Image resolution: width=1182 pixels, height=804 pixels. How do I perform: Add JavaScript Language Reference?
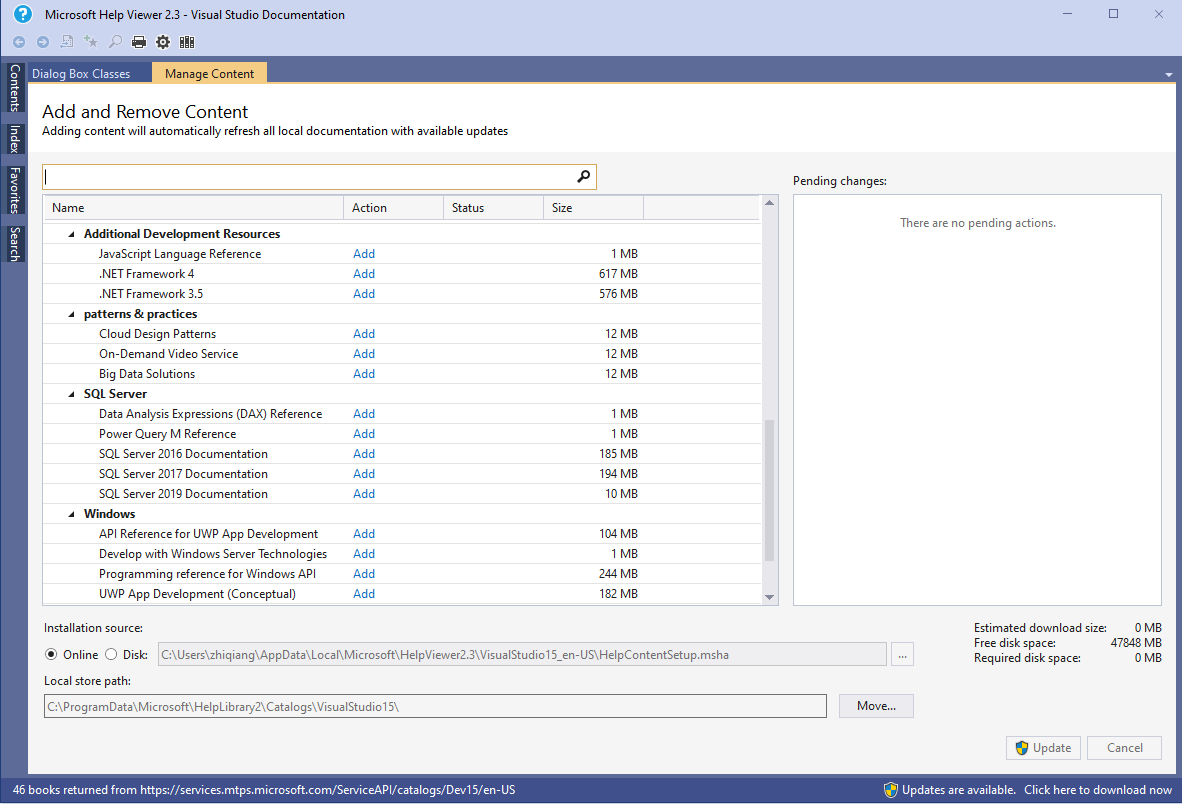(364, 254)
